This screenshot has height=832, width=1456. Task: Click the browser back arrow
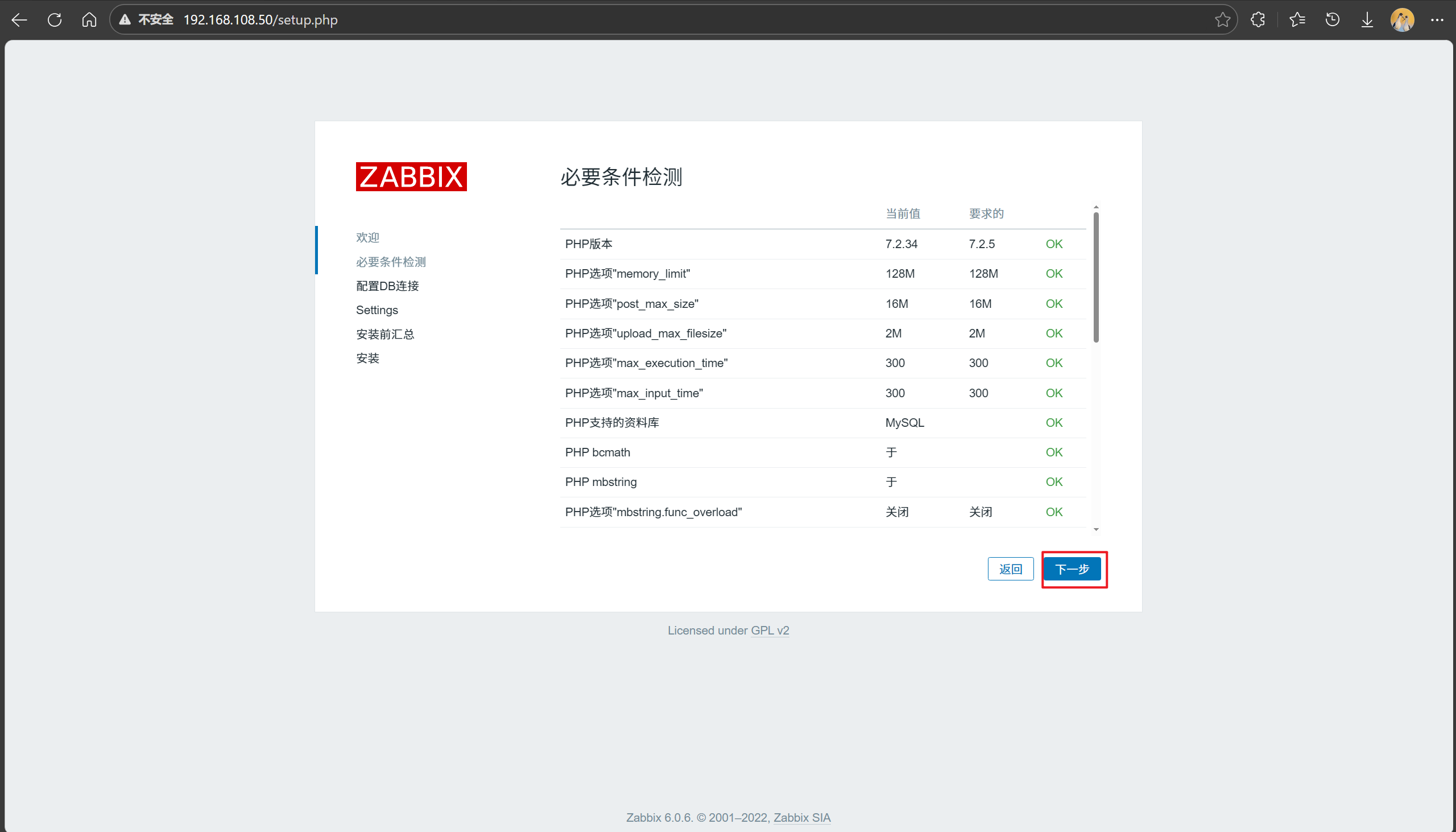pyautogui.click(x=19, y=20)
